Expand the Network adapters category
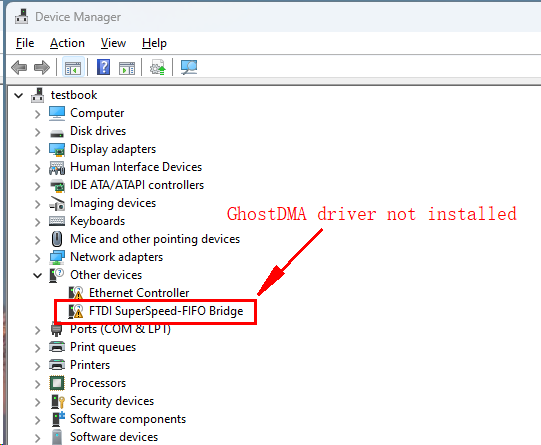The width and height of the screenshot is (541, 445). (x=37, y=258)
